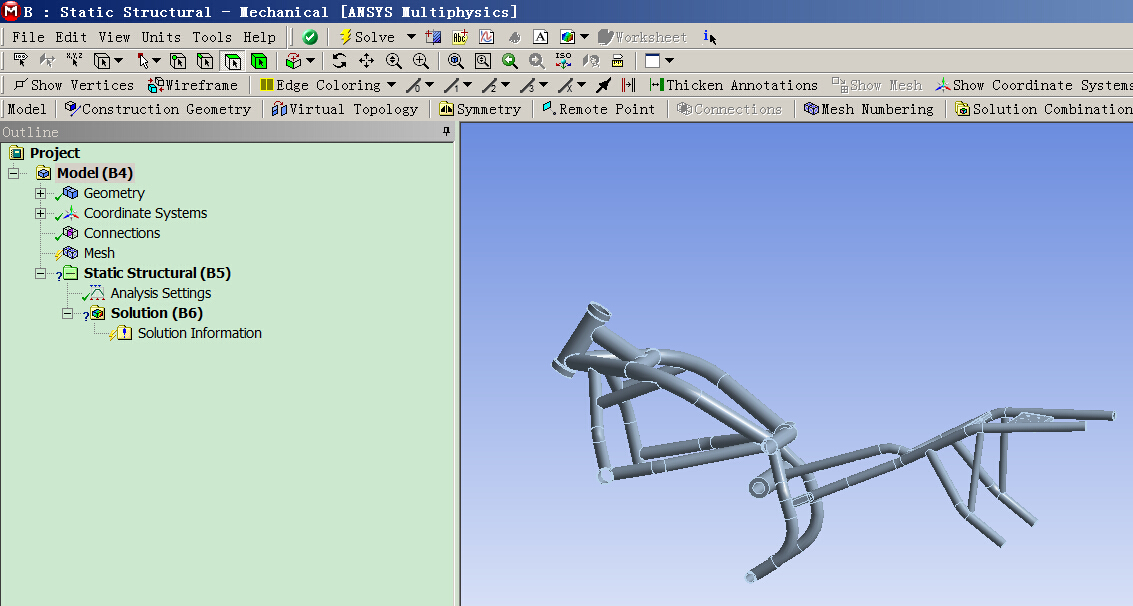The width and height of the screenshot is (1133, 606).
Task: Click the edge connection '1' icon
Action: (x=452, y=85)
